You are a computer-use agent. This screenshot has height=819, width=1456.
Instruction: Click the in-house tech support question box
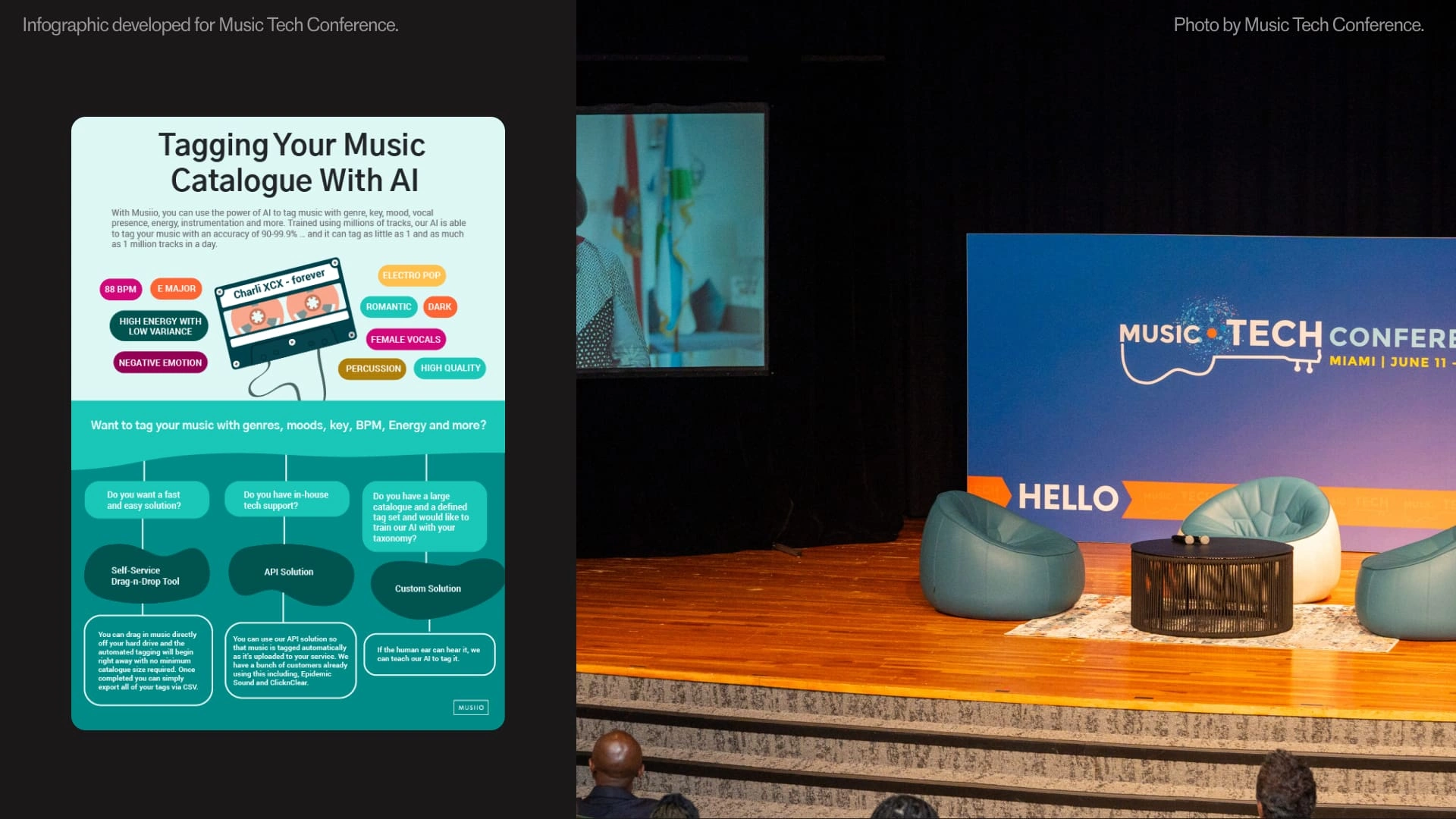coord(287,500)
